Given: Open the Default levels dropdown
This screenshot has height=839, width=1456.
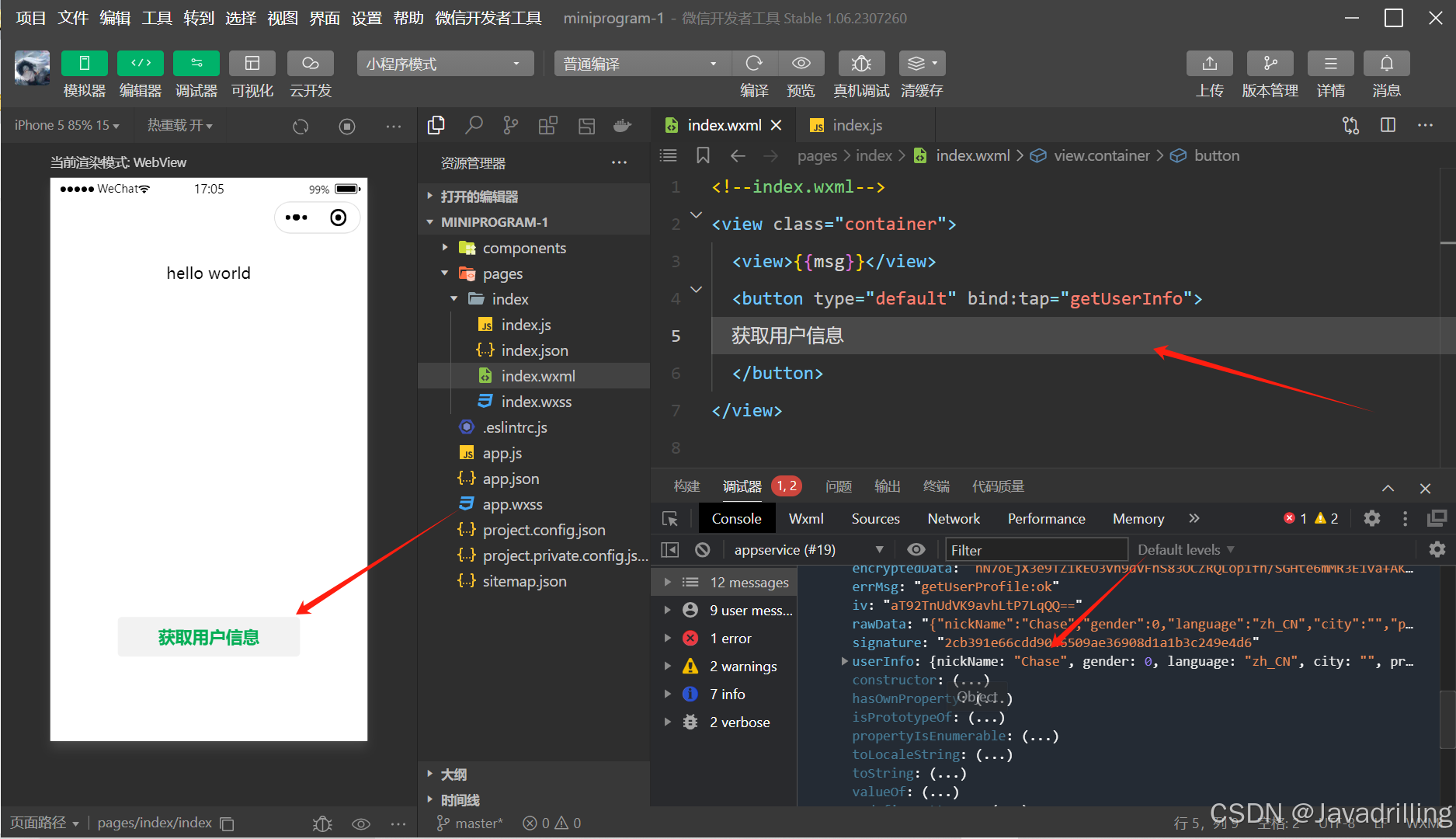Looking at the screenshot, I should (x=1186, y=550).
